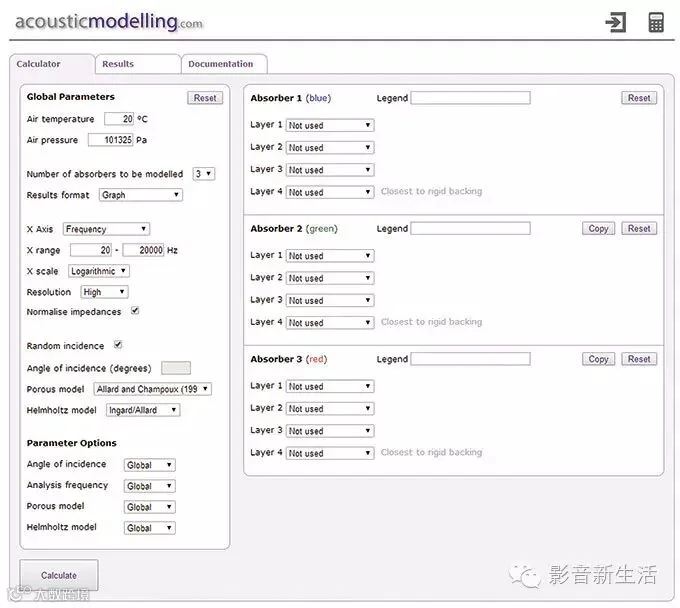Click the Calculate button

(59, 575)
